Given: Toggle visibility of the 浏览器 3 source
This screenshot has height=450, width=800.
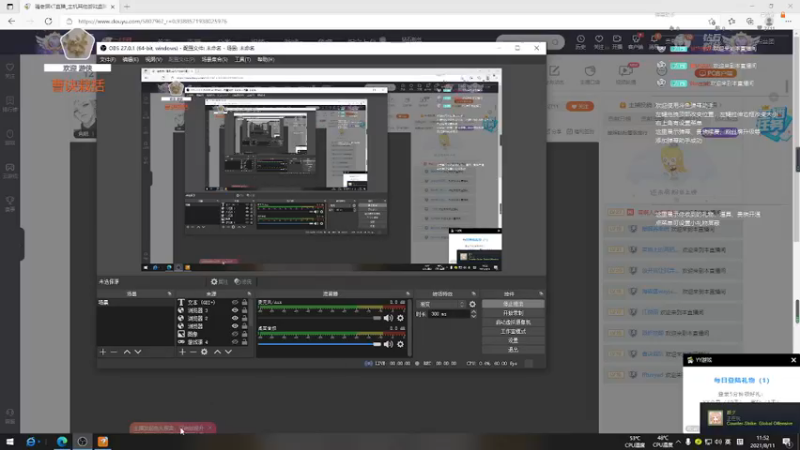Looking at the screenshot, I should [235, 310].
